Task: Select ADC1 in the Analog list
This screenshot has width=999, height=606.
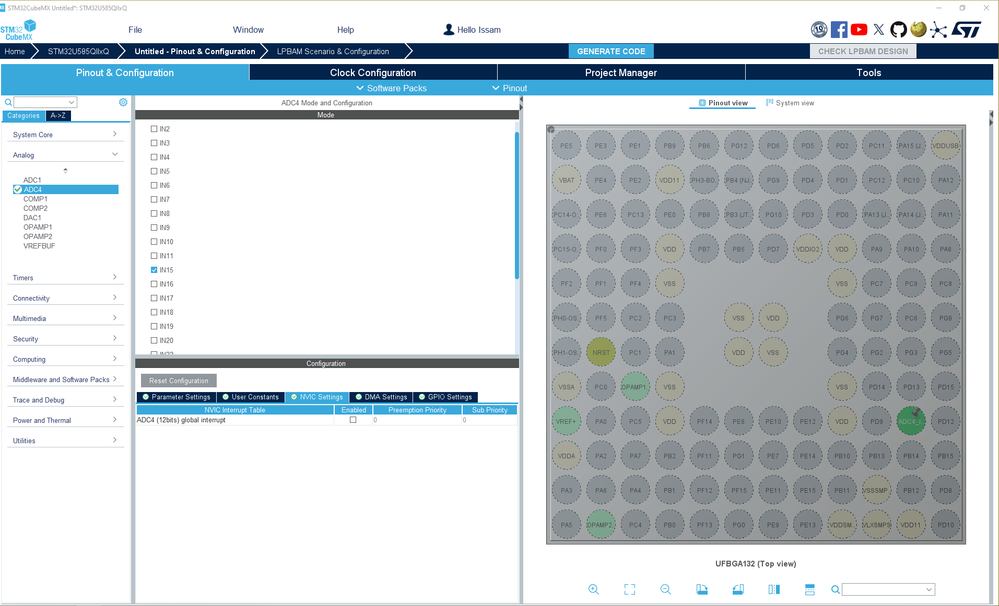Action: 32,180
